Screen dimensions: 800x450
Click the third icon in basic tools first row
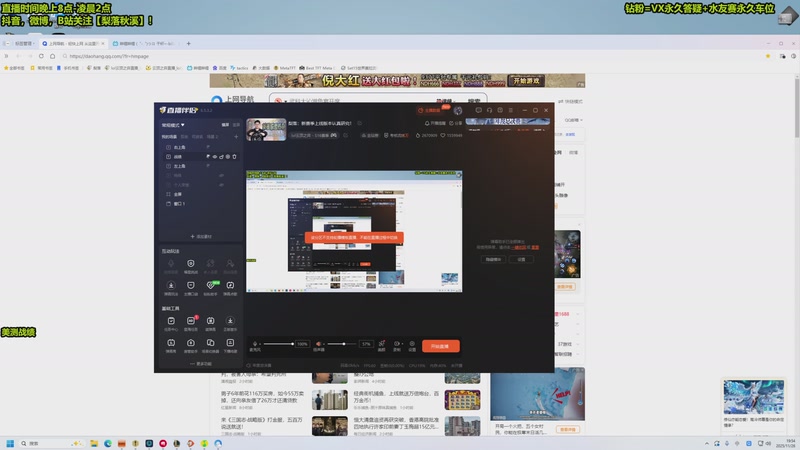coord(210,320)
